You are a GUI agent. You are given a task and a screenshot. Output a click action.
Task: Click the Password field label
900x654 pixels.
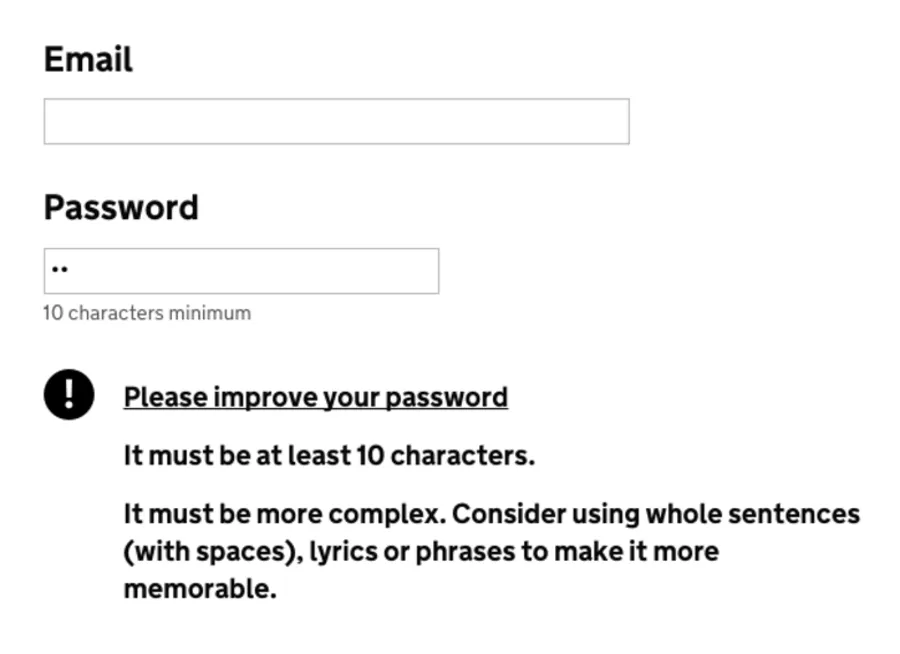121,207
